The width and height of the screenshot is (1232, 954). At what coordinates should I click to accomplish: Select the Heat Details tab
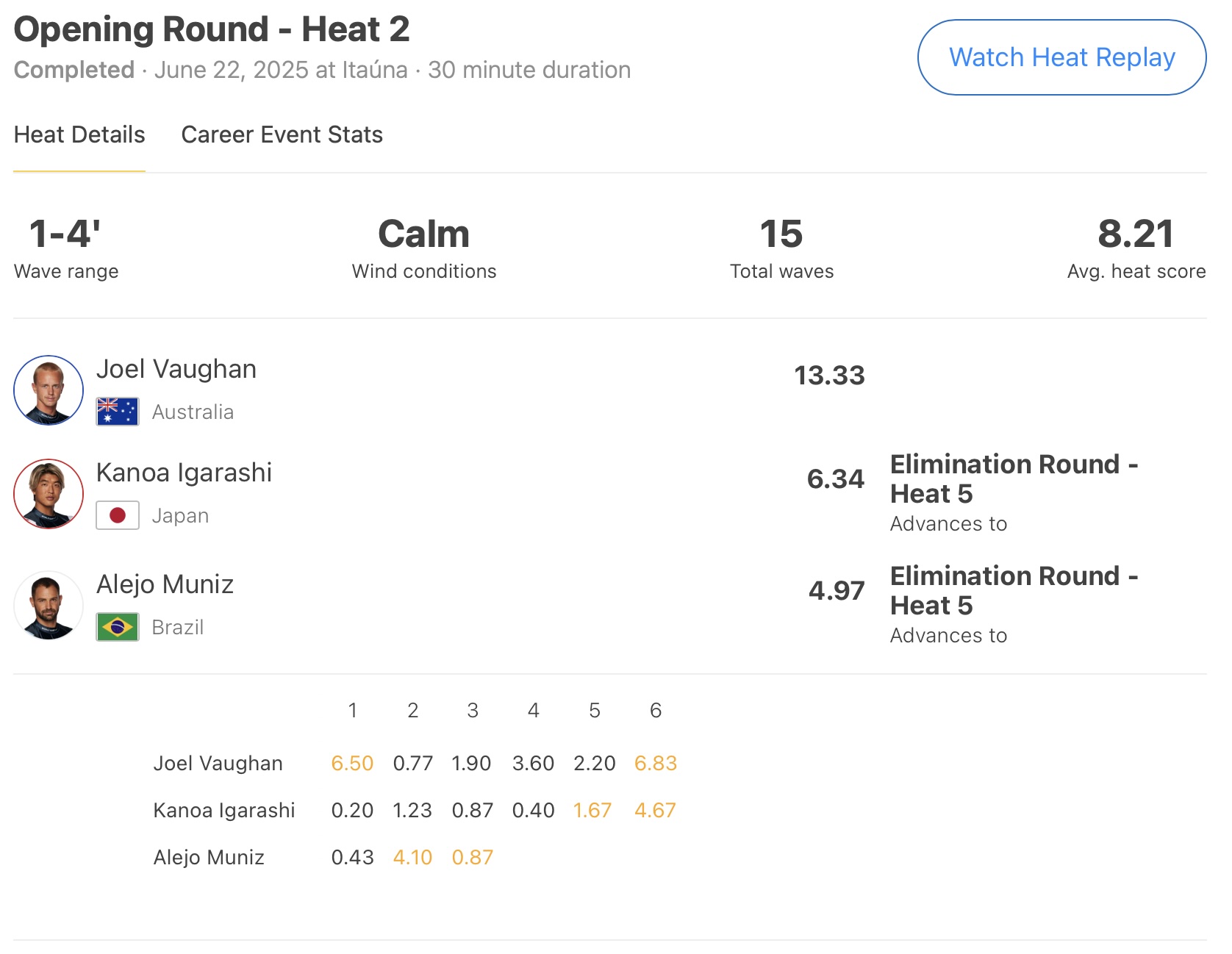click(x=79, y=135)
